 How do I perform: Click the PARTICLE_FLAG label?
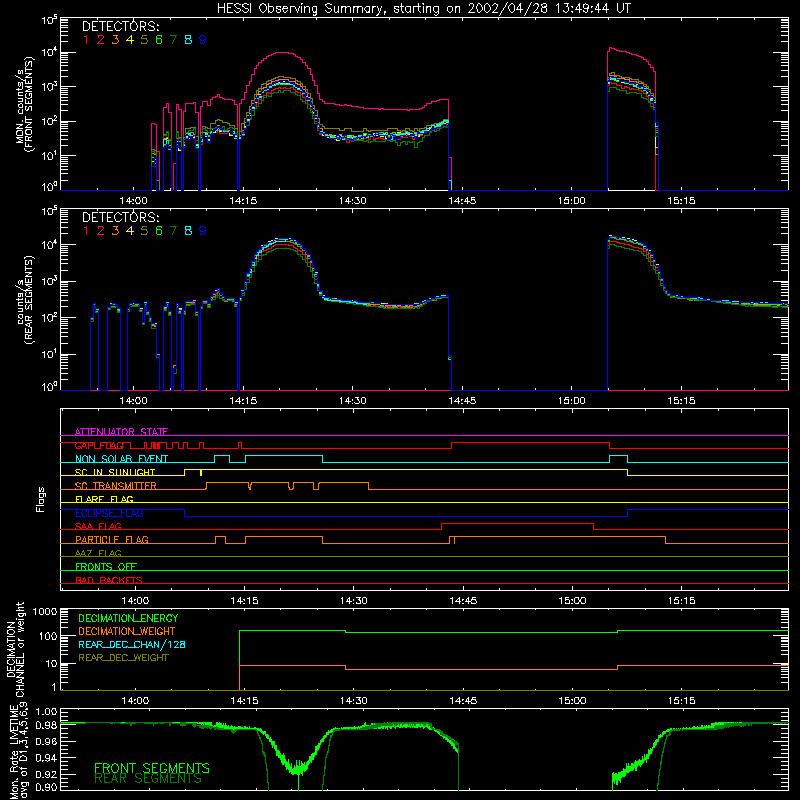112,540
